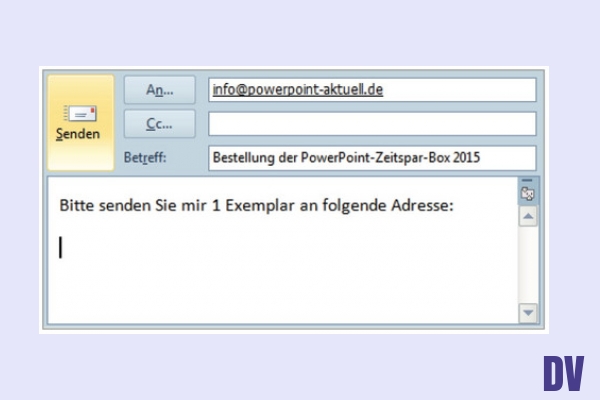Click the empty Cc field

[372, 123]
